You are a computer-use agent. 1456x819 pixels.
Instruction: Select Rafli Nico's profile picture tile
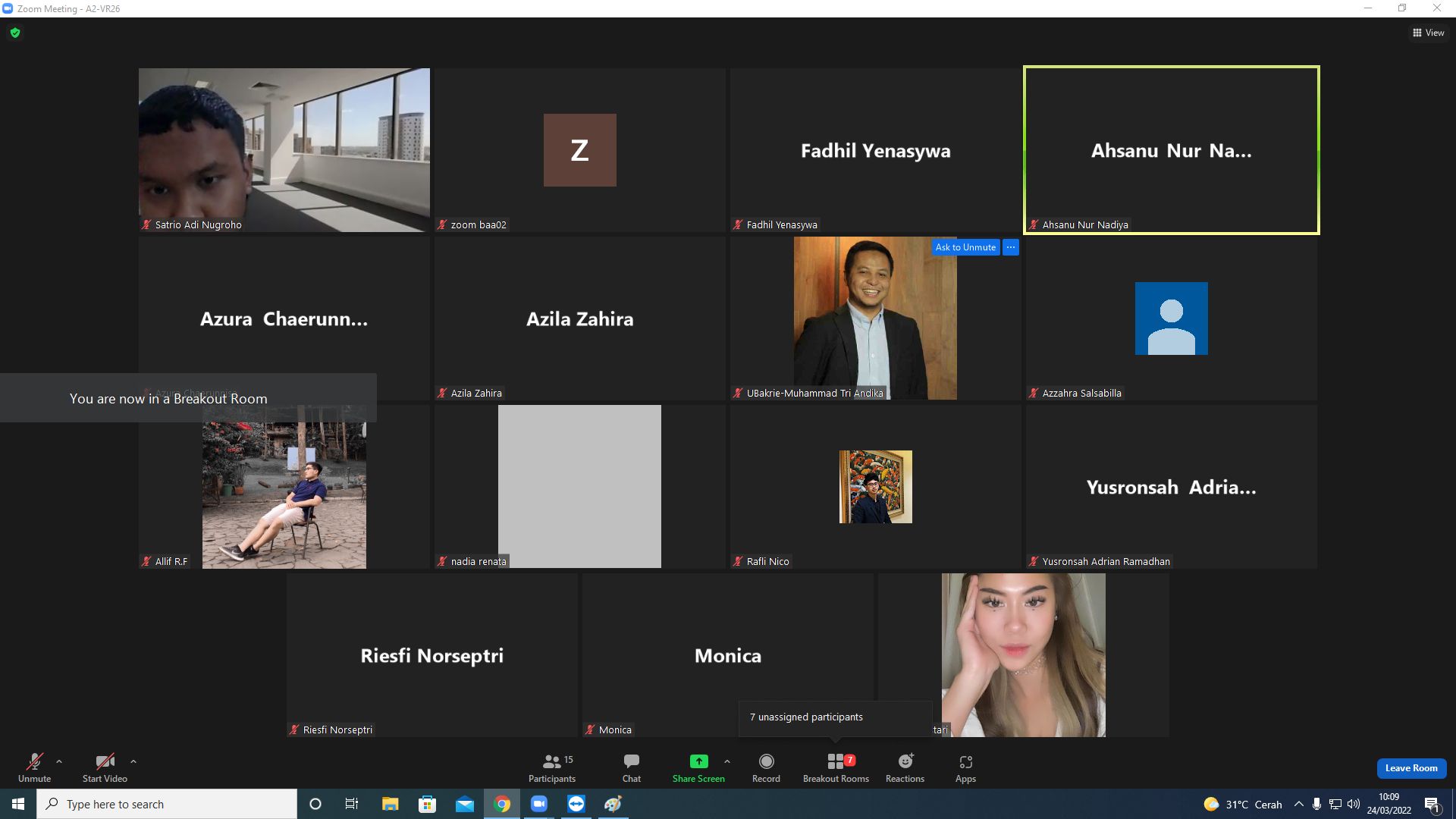[x=876, y=487]
